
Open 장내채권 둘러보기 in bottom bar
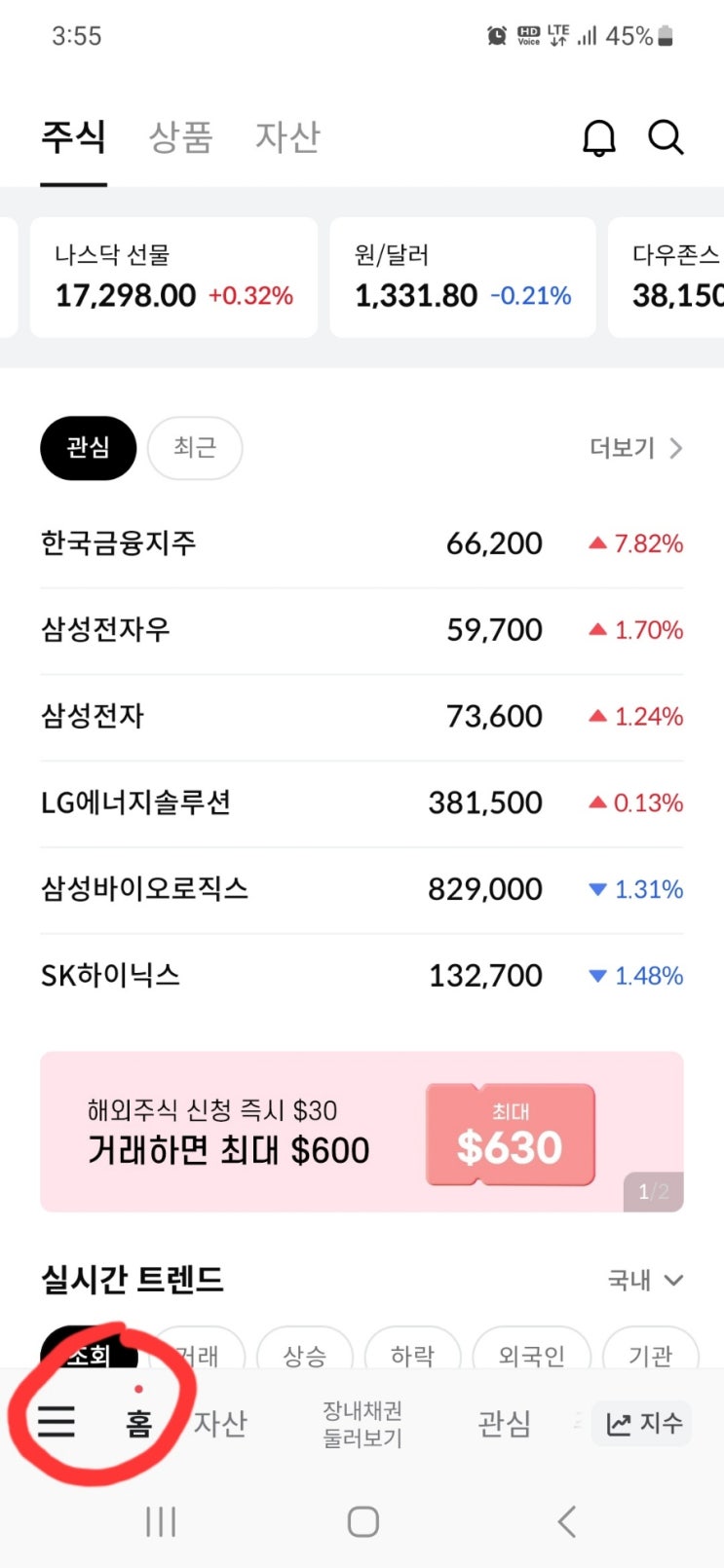click(x=362, y=1424)
